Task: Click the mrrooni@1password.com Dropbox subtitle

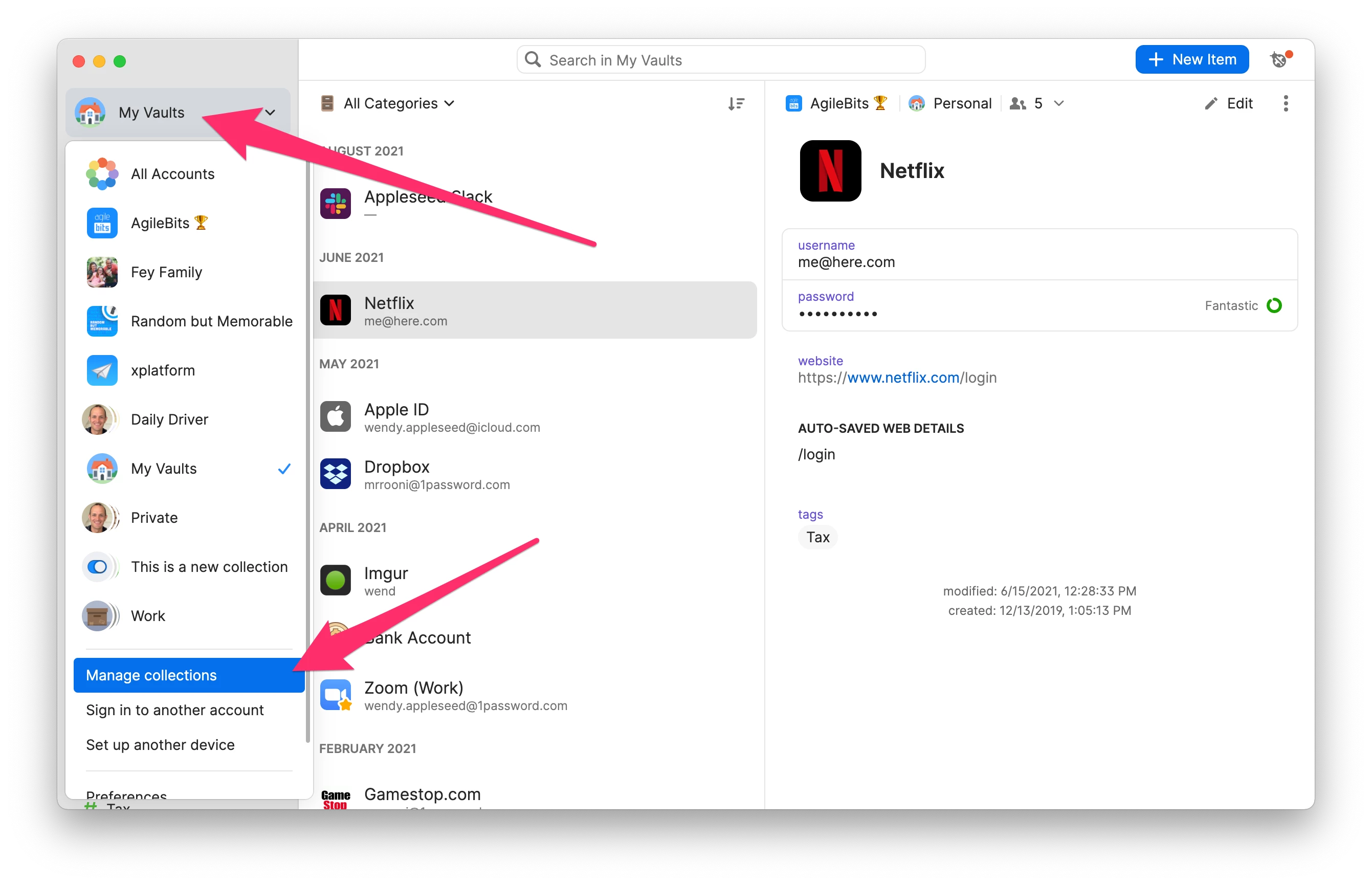Action: click(x=437, y=484)
